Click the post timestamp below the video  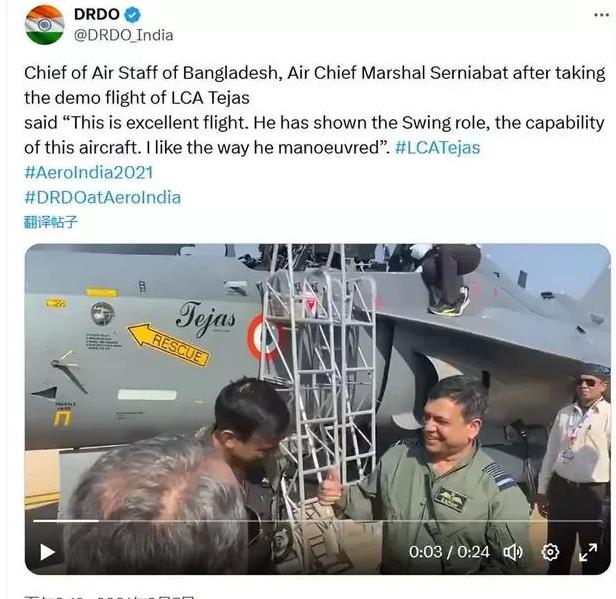[x=109, y=596]
